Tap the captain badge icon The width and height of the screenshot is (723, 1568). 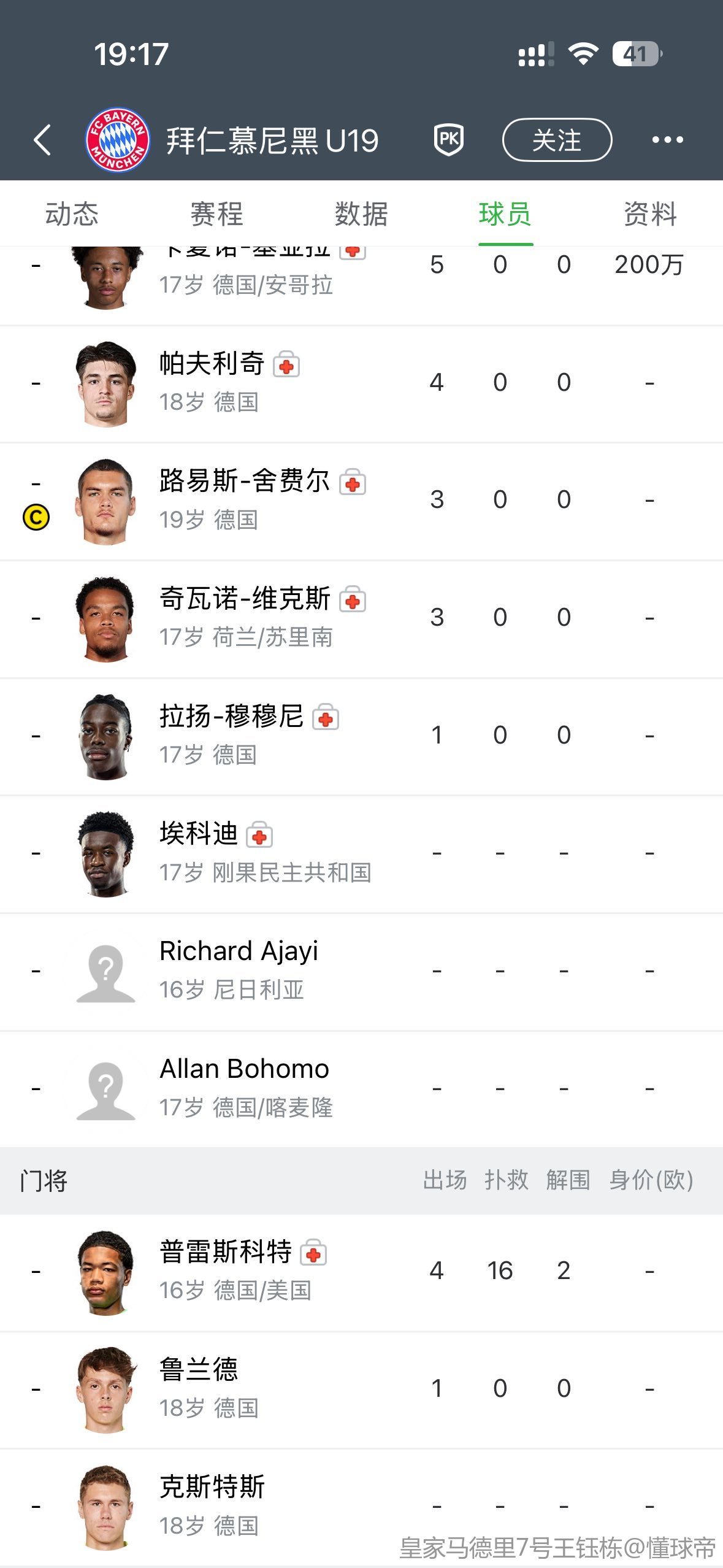click(36, 518)
